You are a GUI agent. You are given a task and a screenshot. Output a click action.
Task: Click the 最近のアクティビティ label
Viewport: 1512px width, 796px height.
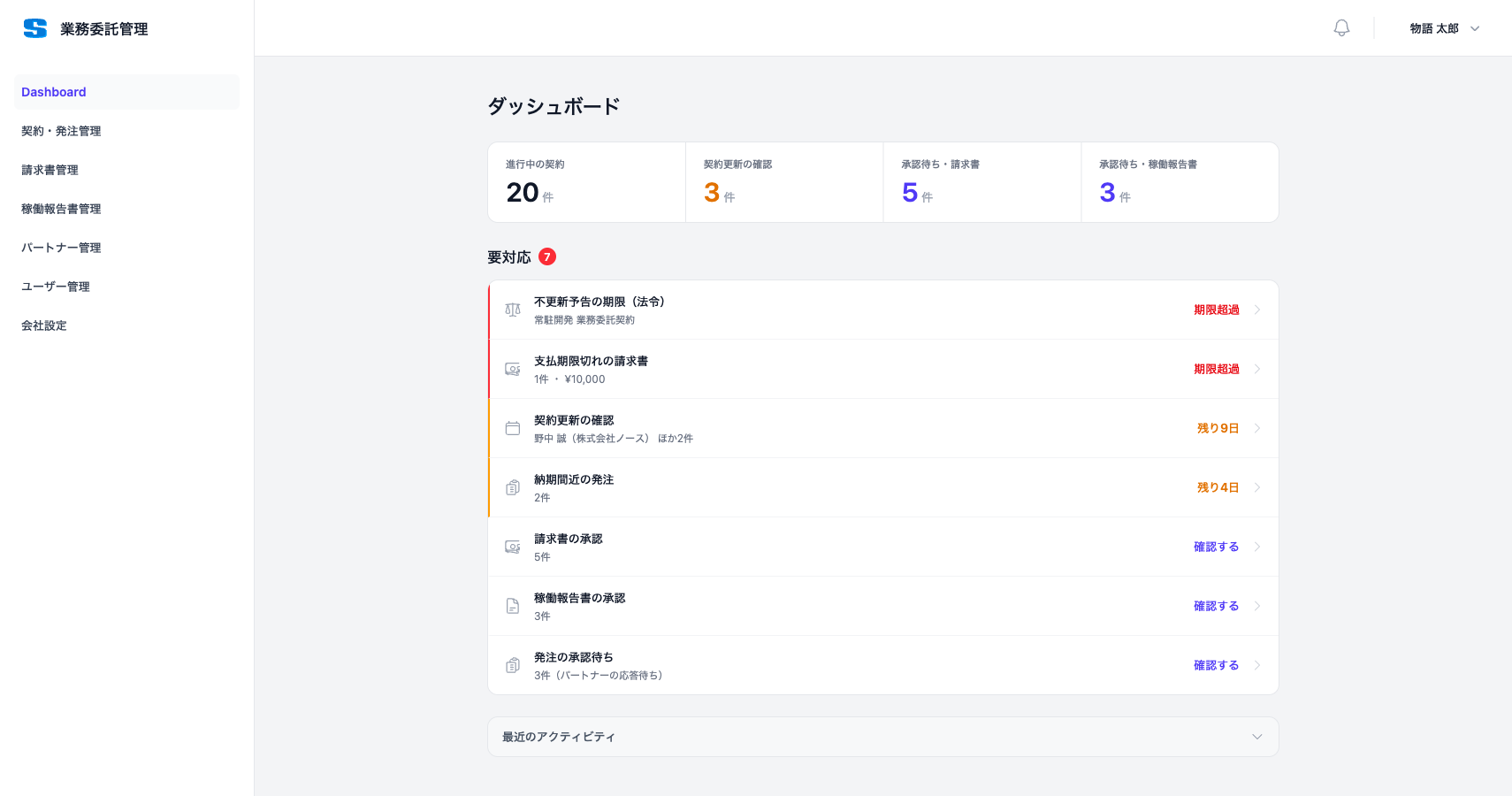tap(559, 737)
